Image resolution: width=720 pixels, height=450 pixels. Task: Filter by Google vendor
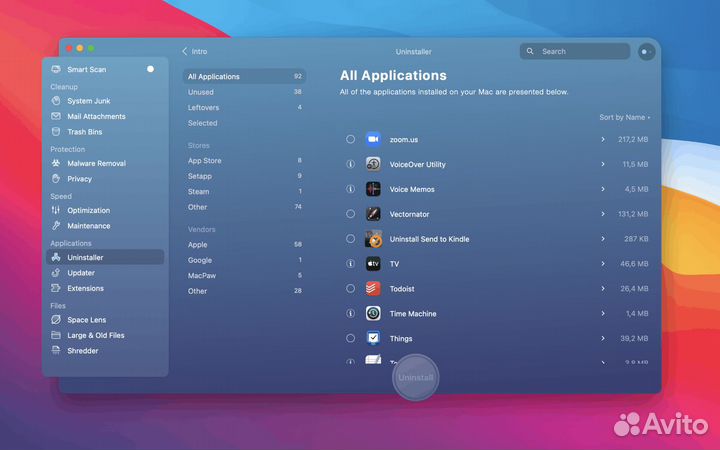[244, 260]
